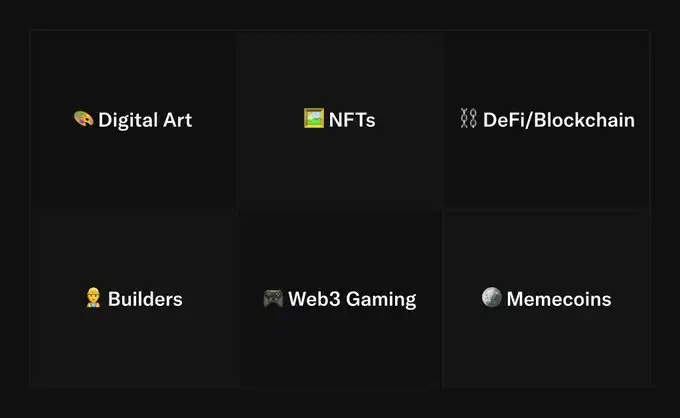This screenshot has width=680, height=418.
Task: Click the game controller icon
Action: click(273, 298)
